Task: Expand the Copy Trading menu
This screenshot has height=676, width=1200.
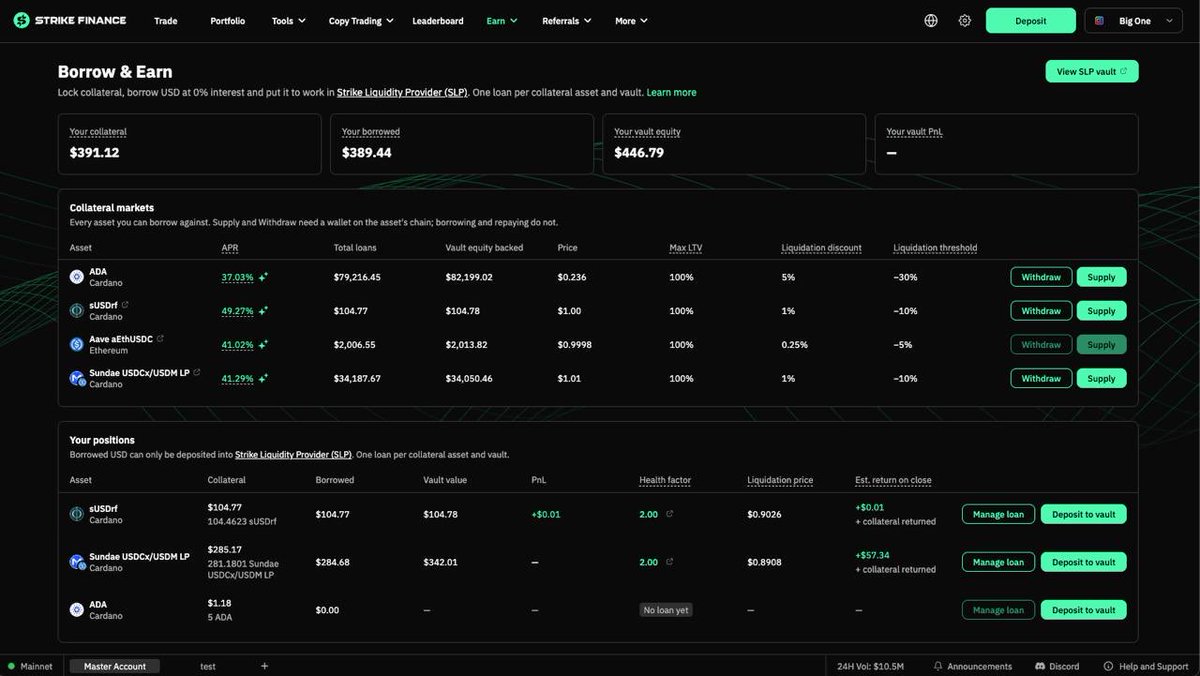Action: tap(361, 20)
